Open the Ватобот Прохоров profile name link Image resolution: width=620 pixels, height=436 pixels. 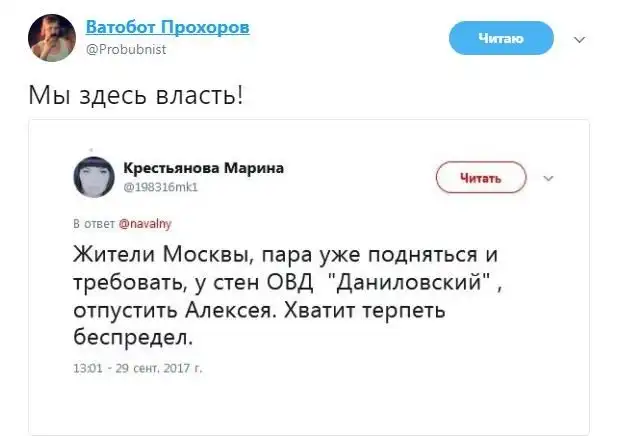click(167, 27)
